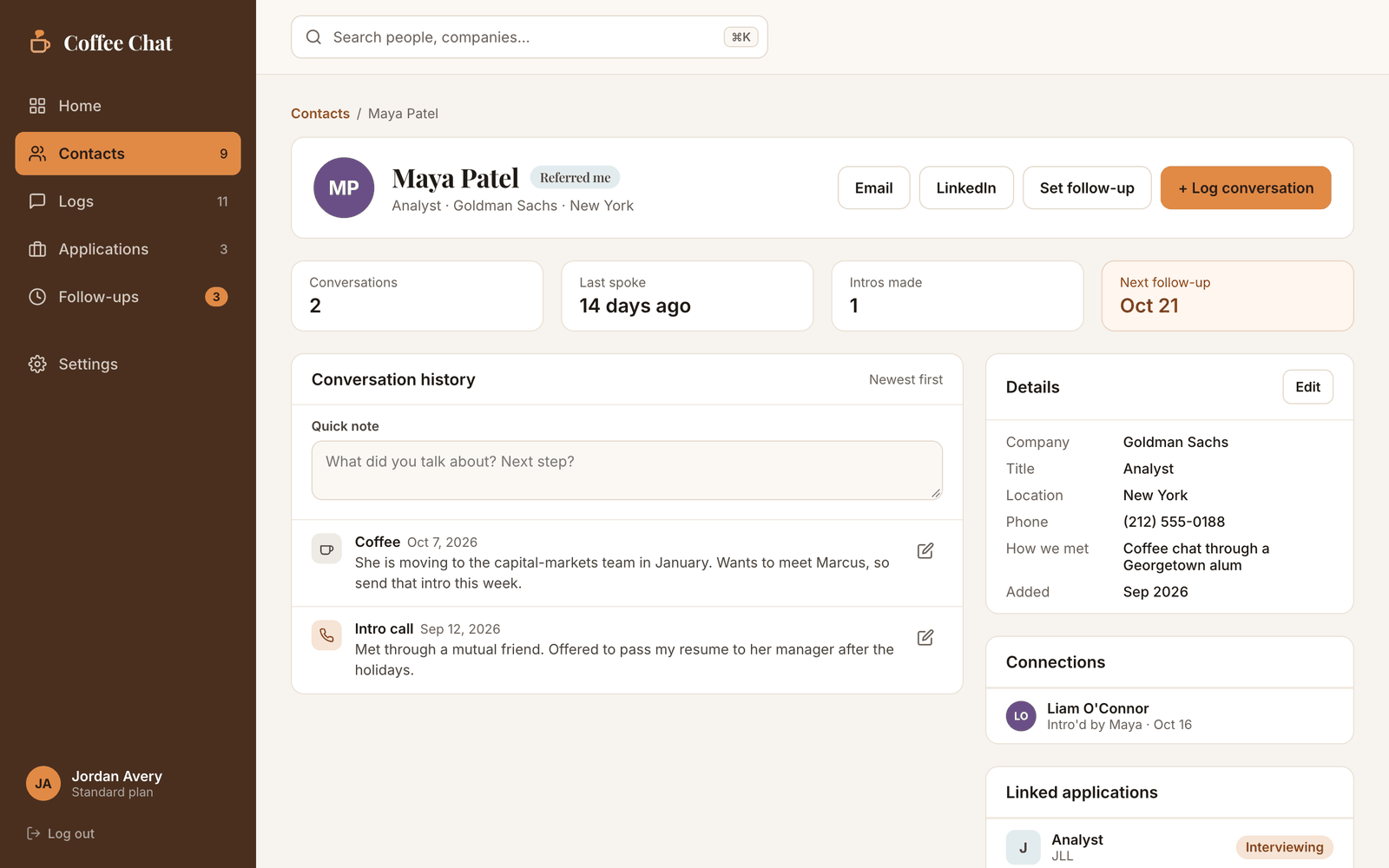Image resolution: width=1389 pixels, height=868 pixels.
Task: Click Log conversation button
Action: point(1246,187)
